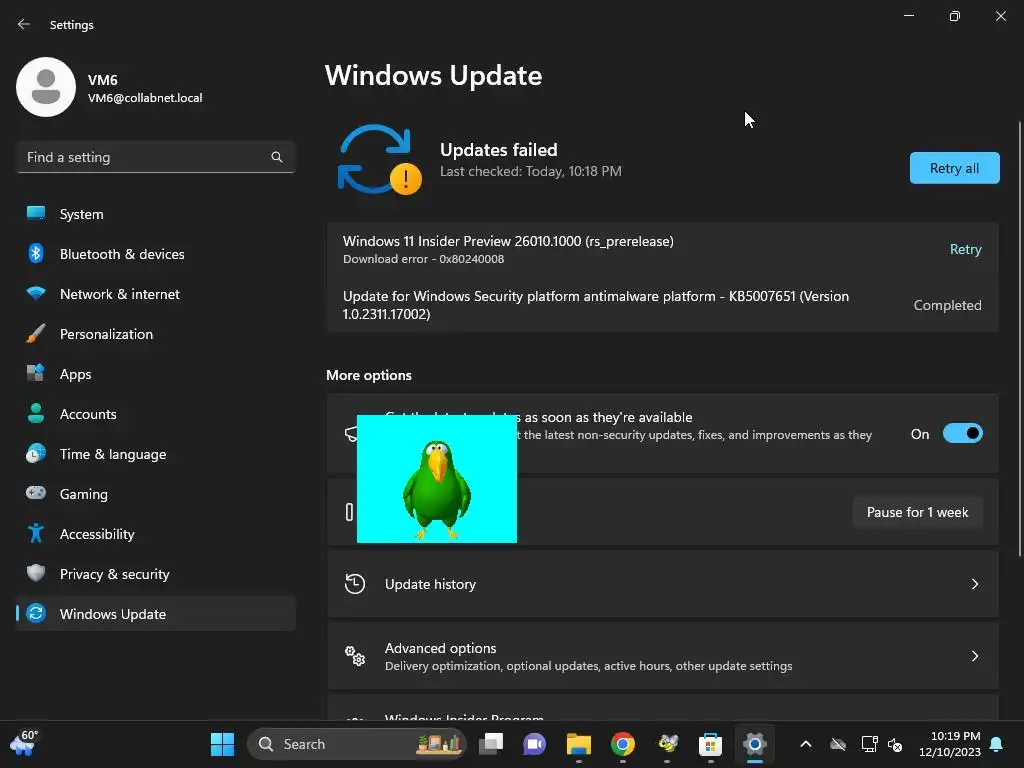The height and width of the screenshot is (768, 1024).
Task: Click the cloud sync tray icon
Action: pyautogui.click(x=838, y=744)
